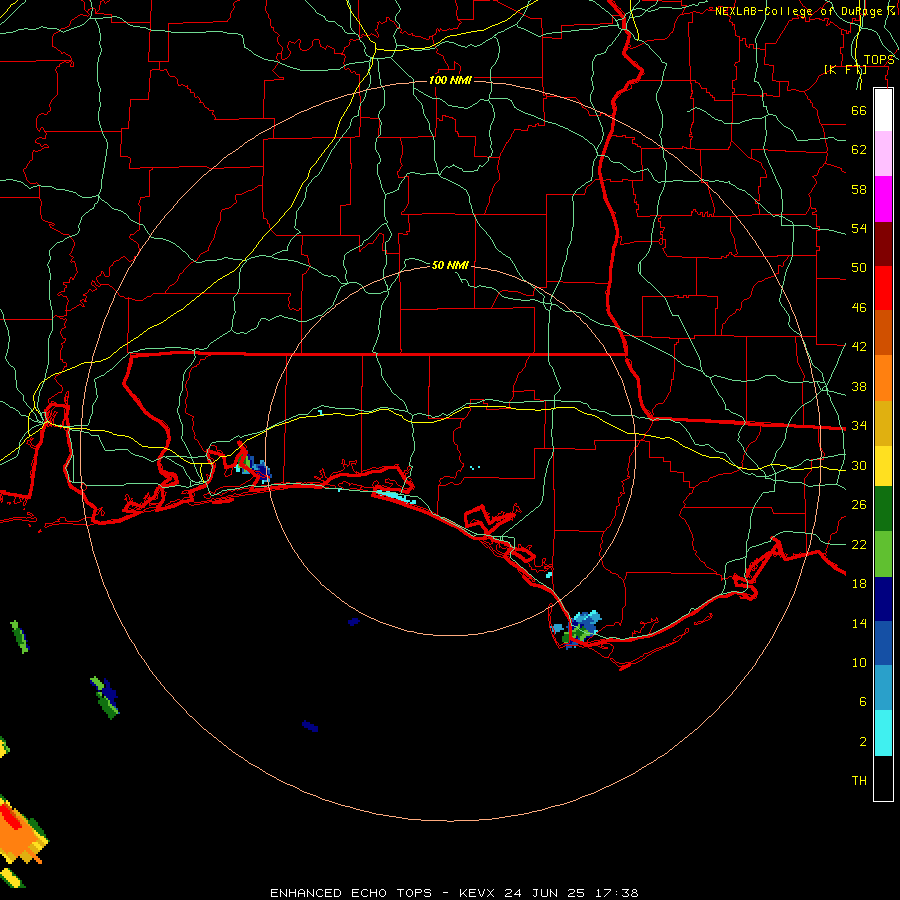Viewport: 900px width, 900px height.
Task: Click the black TH threshold legend block
Action: click(883, 778)
